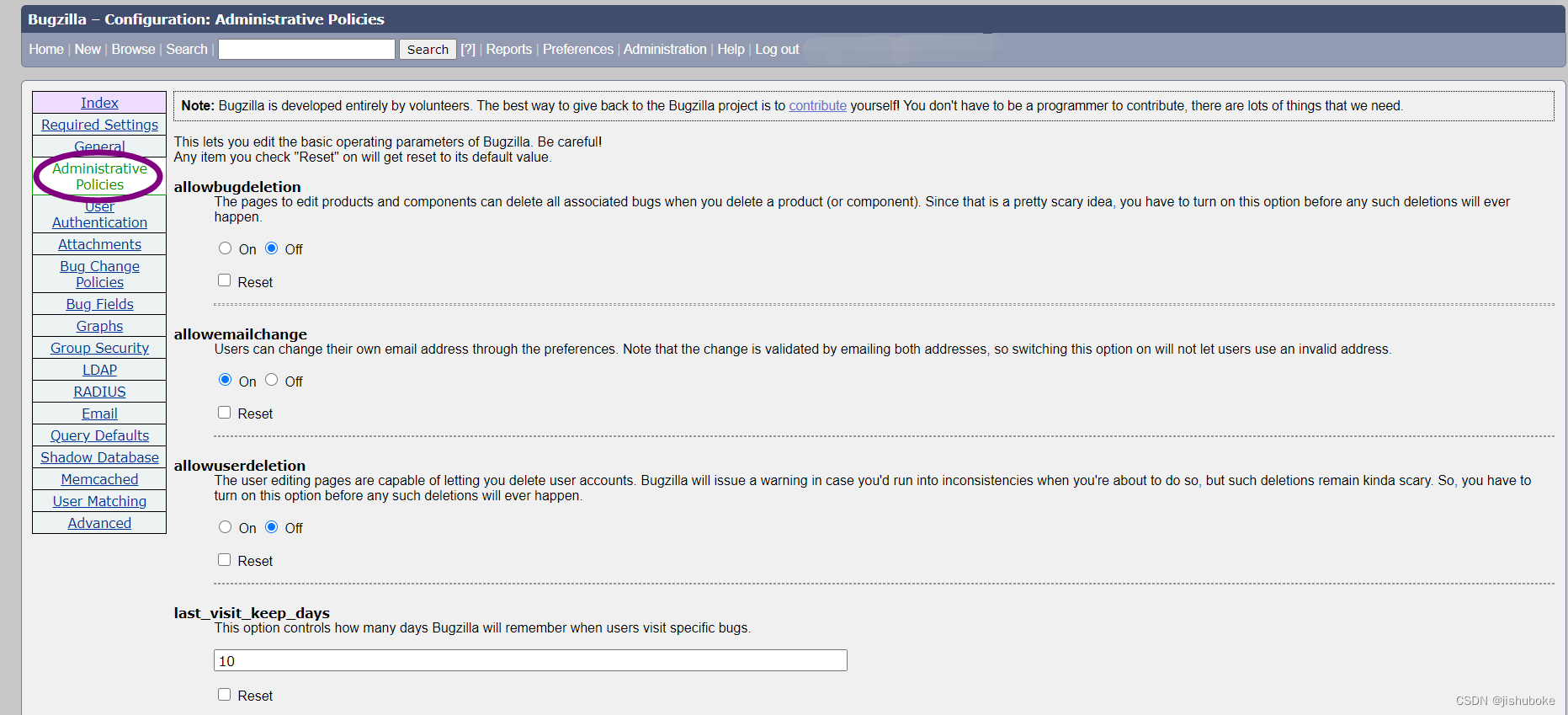Open Bug Change Policies in sidebar
1568x715 pixels.
99,275
